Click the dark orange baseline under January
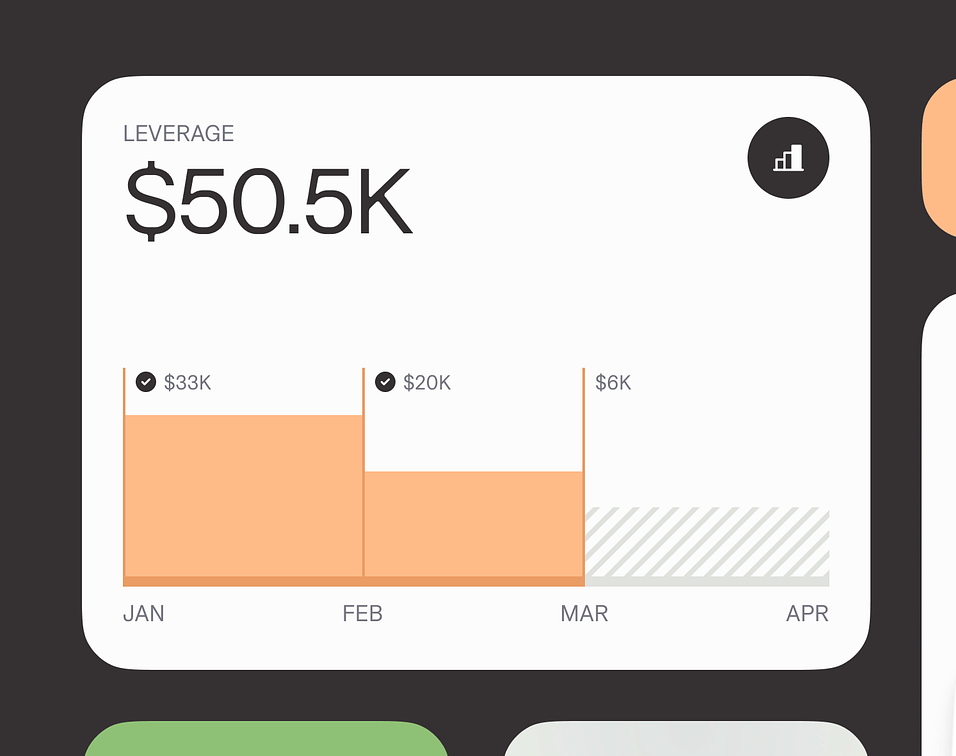The image size is (956, 756). tap(243, 581)
